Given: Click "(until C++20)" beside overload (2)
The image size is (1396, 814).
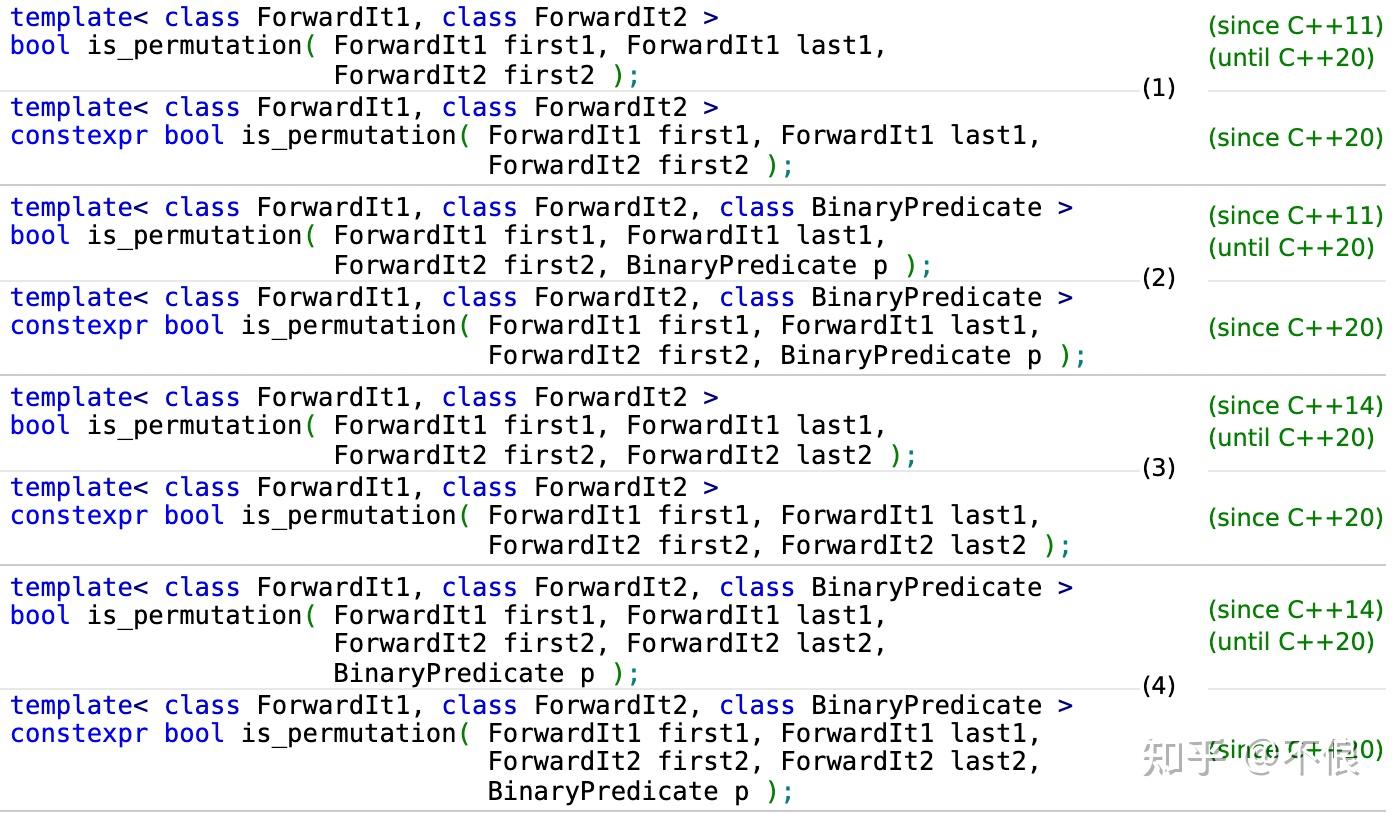Looking at the screenshot, I should click(1292, 248).
